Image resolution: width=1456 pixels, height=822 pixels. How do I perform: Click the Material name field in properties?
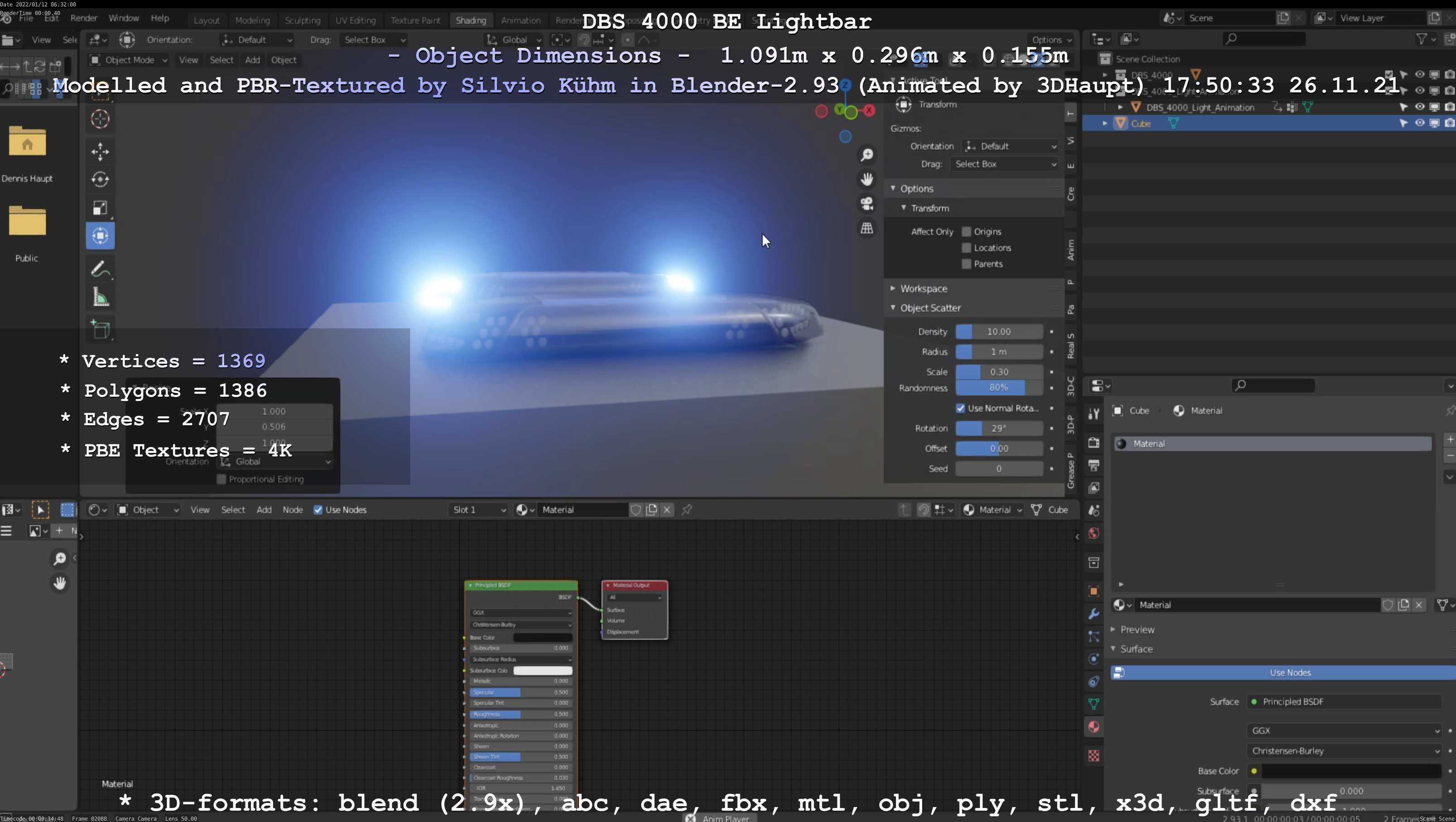pyautogui.click(x=1257, y=605)
